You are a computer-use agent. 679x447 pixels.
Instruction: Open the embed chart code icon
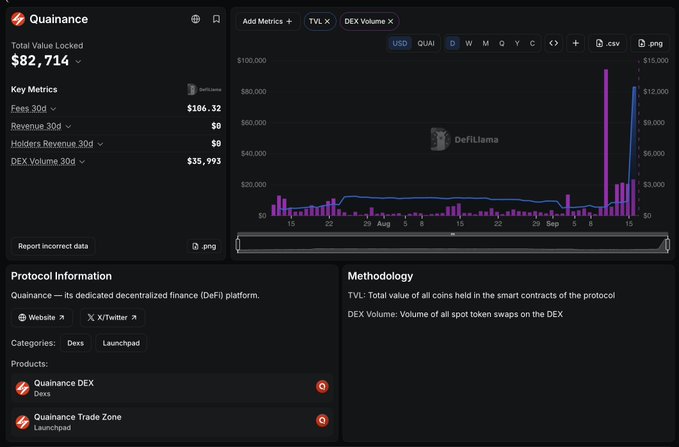point(553,43)
